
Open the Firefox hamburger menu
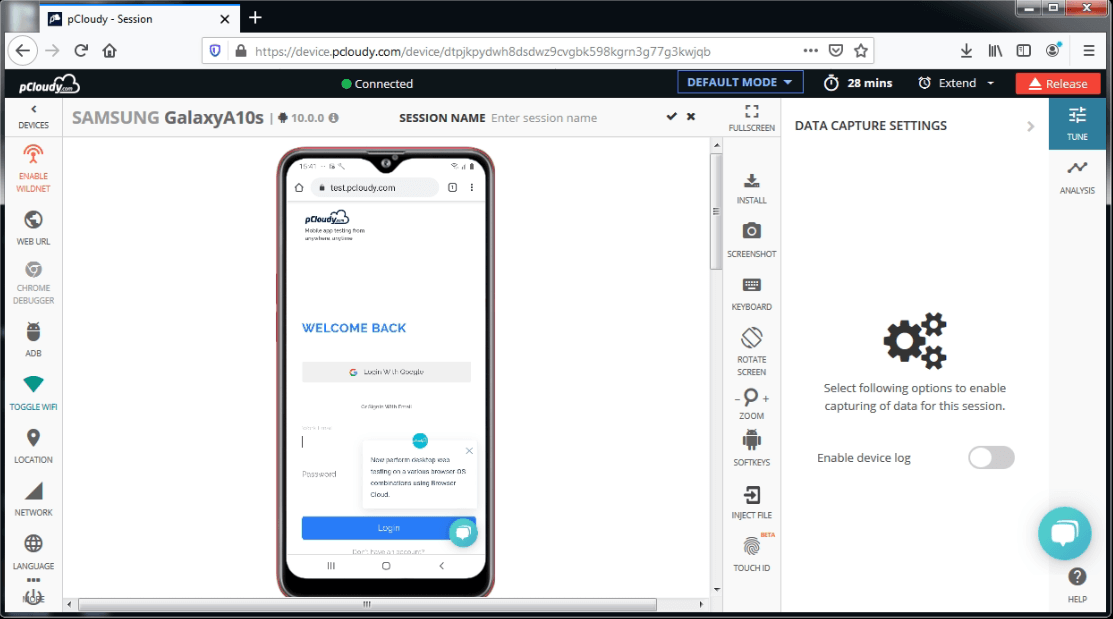(x=1089, y=50)
